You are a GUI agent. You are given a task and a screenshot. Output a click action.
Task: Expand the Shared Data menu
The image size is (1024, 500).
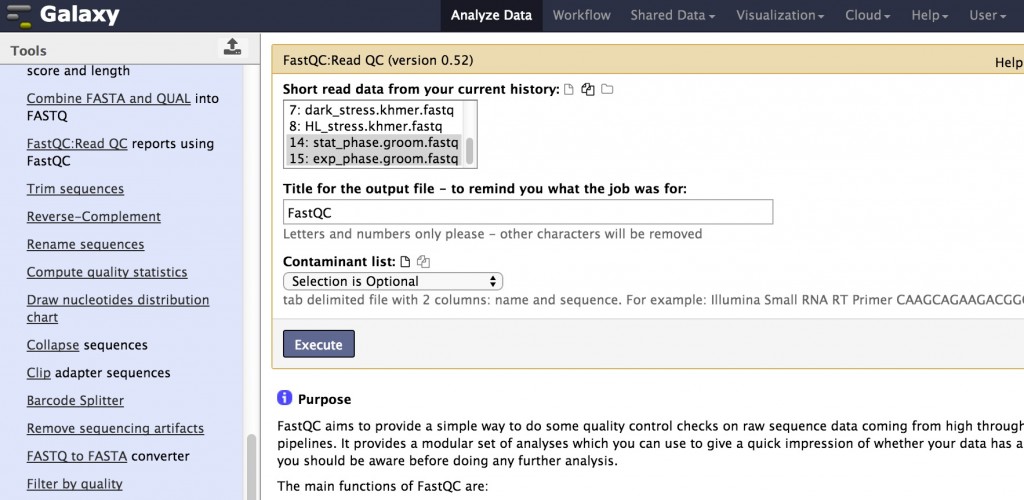[x=672, y=15]
